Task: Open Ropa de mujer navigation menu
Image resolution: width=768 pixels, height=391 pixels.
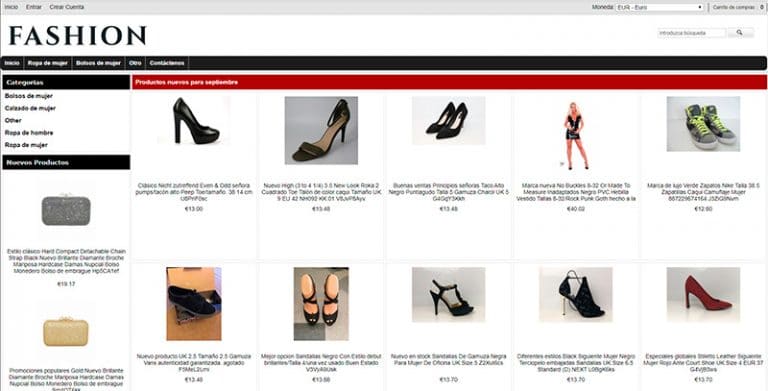Action: [x=48, y=63]
